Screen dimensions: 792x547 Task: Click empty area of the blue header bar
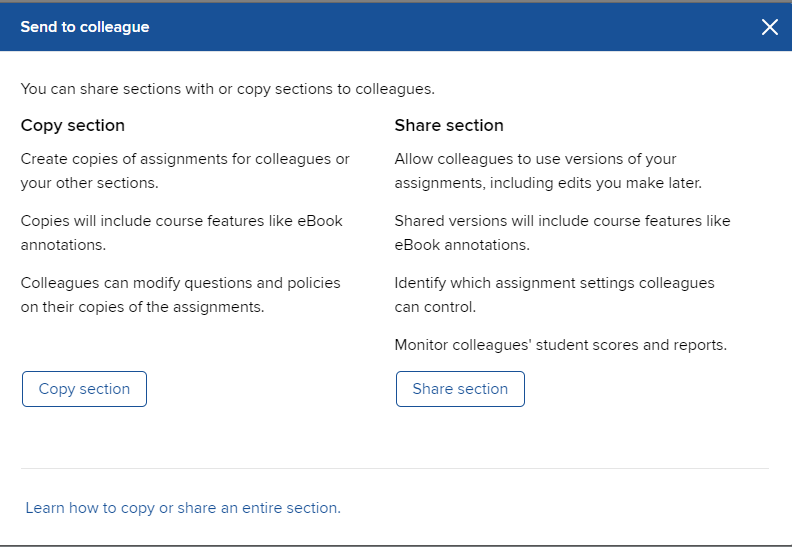point(450,27)
